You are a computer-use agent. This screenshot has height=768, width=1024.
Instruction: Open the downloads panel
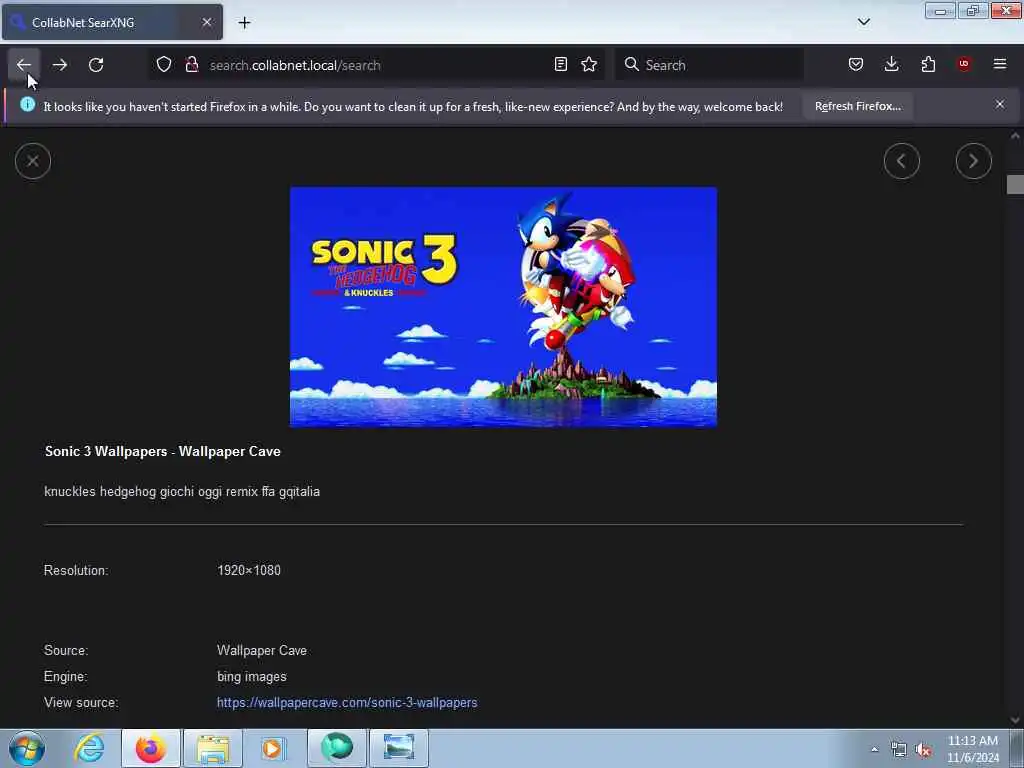point(891,64)
